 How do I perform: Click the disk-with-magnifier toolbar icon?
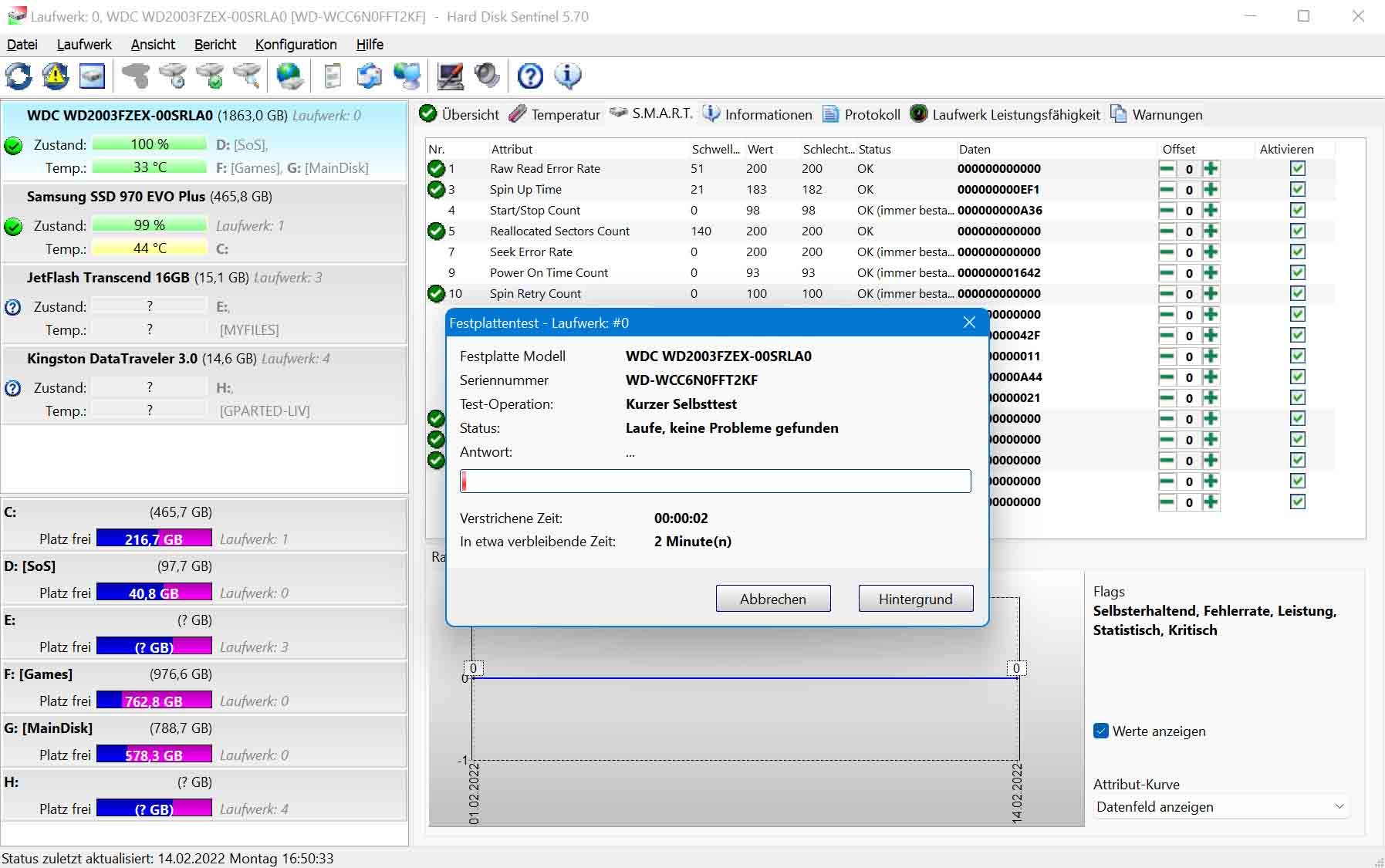coord(247,76)
